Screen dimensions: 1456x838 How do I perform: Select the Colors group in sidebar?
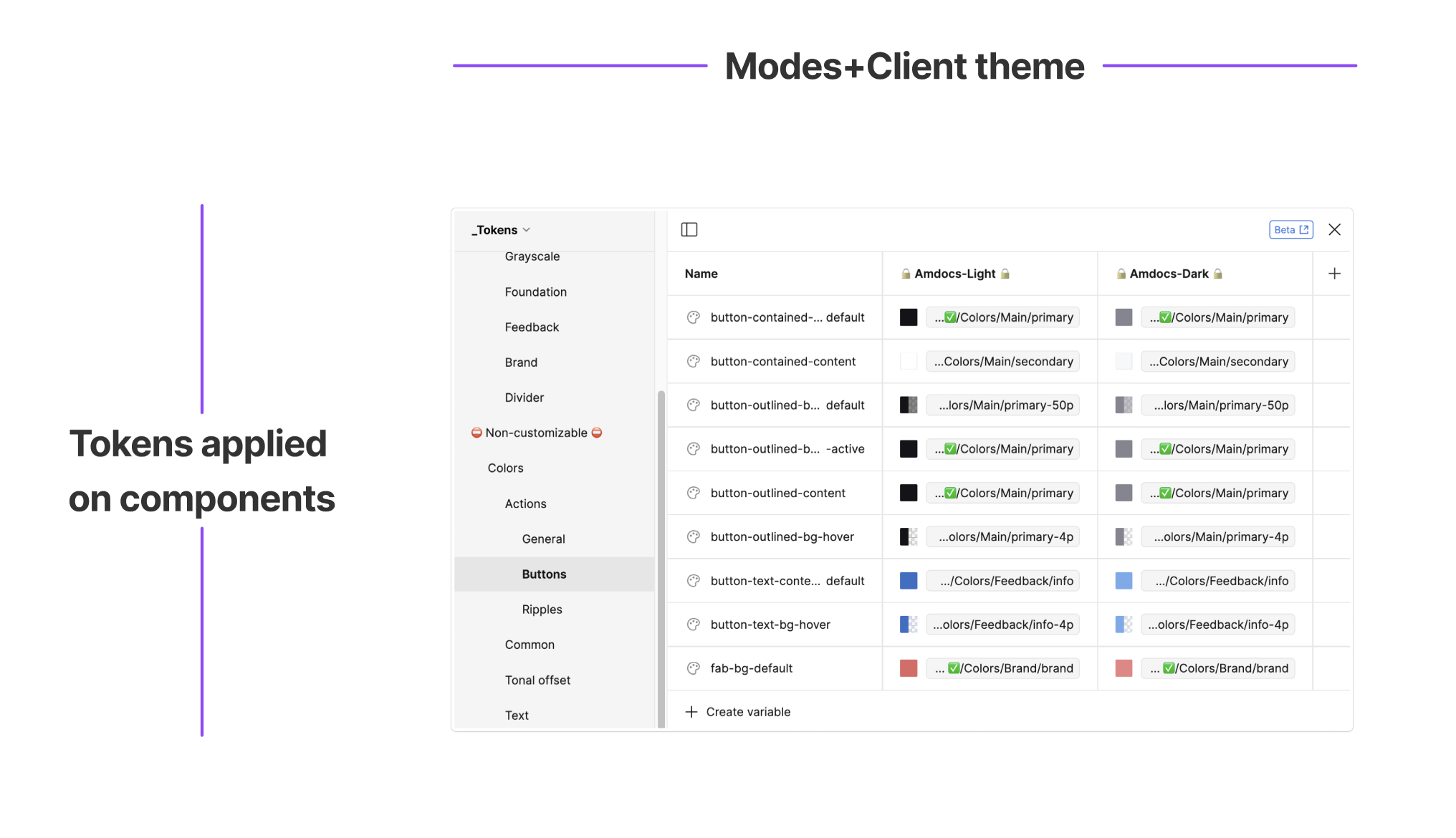point(505,468)
